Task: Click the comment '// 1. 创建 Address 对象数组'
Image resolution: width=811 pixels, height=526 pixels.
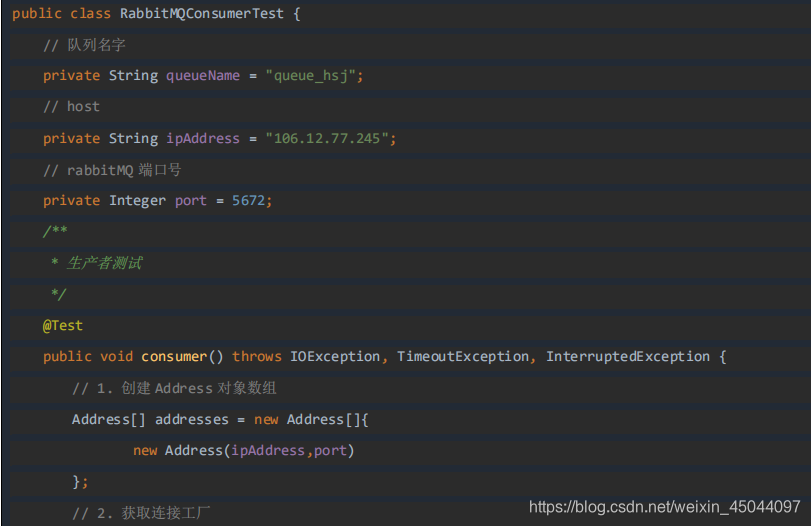Action: click(174, 388)
